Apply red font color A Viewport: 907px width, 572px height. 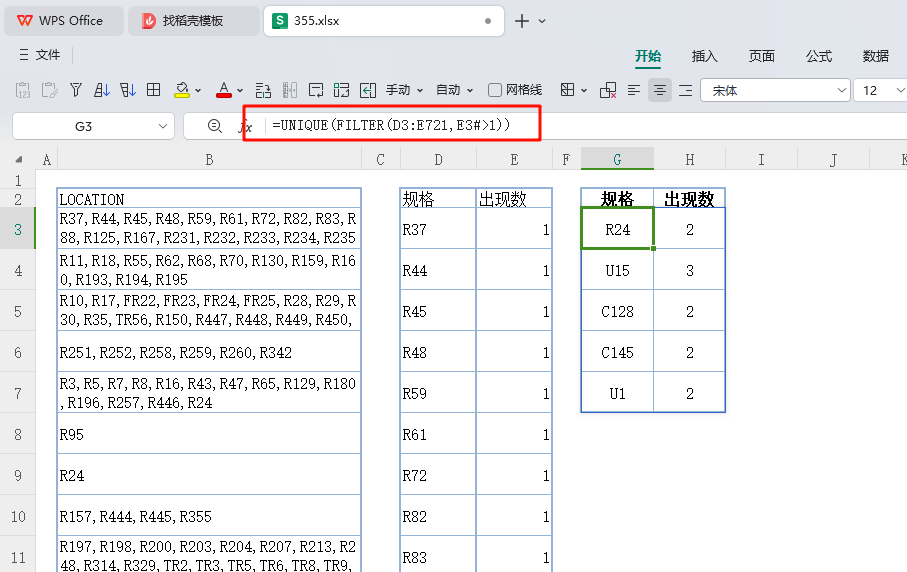coord(224,90)
